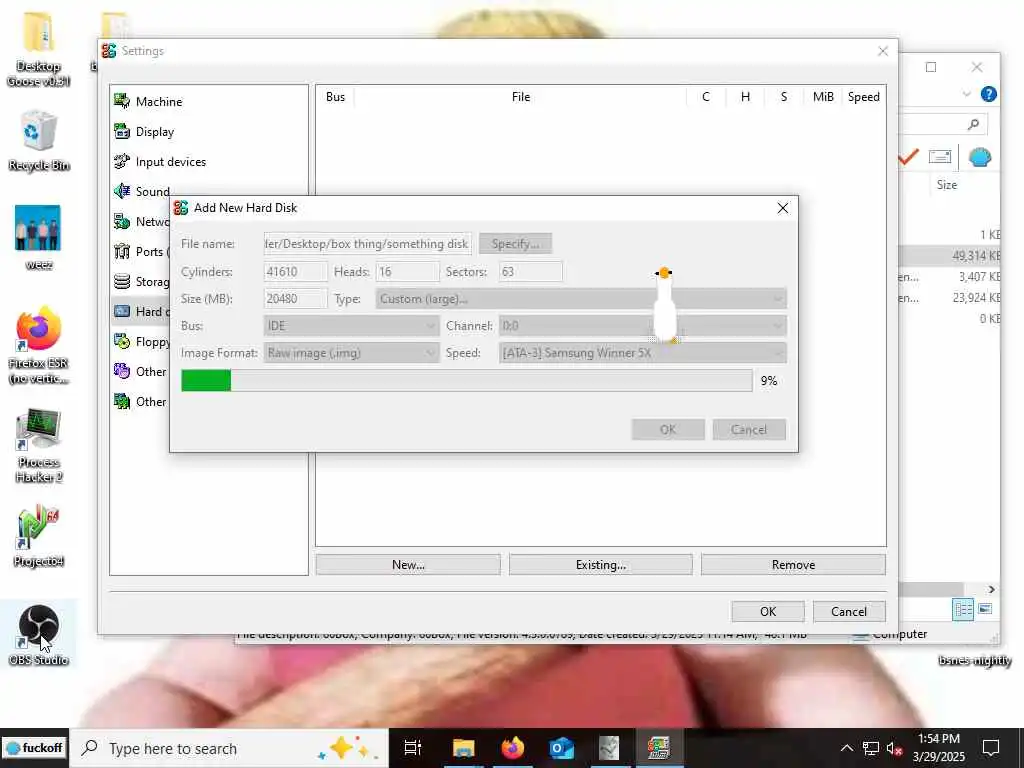1024x768 pixels.
Task: Show hidden system tray icons
Action: point(846,748)
